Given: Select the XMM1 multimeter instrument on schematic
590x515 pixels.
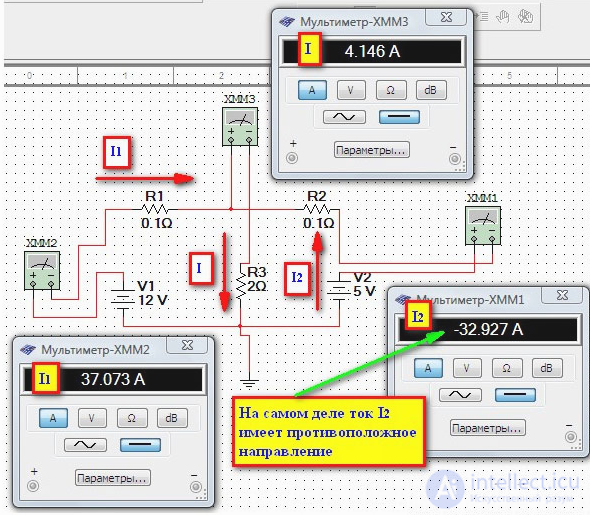Looking at the screenshot, I should pos(483,225).
